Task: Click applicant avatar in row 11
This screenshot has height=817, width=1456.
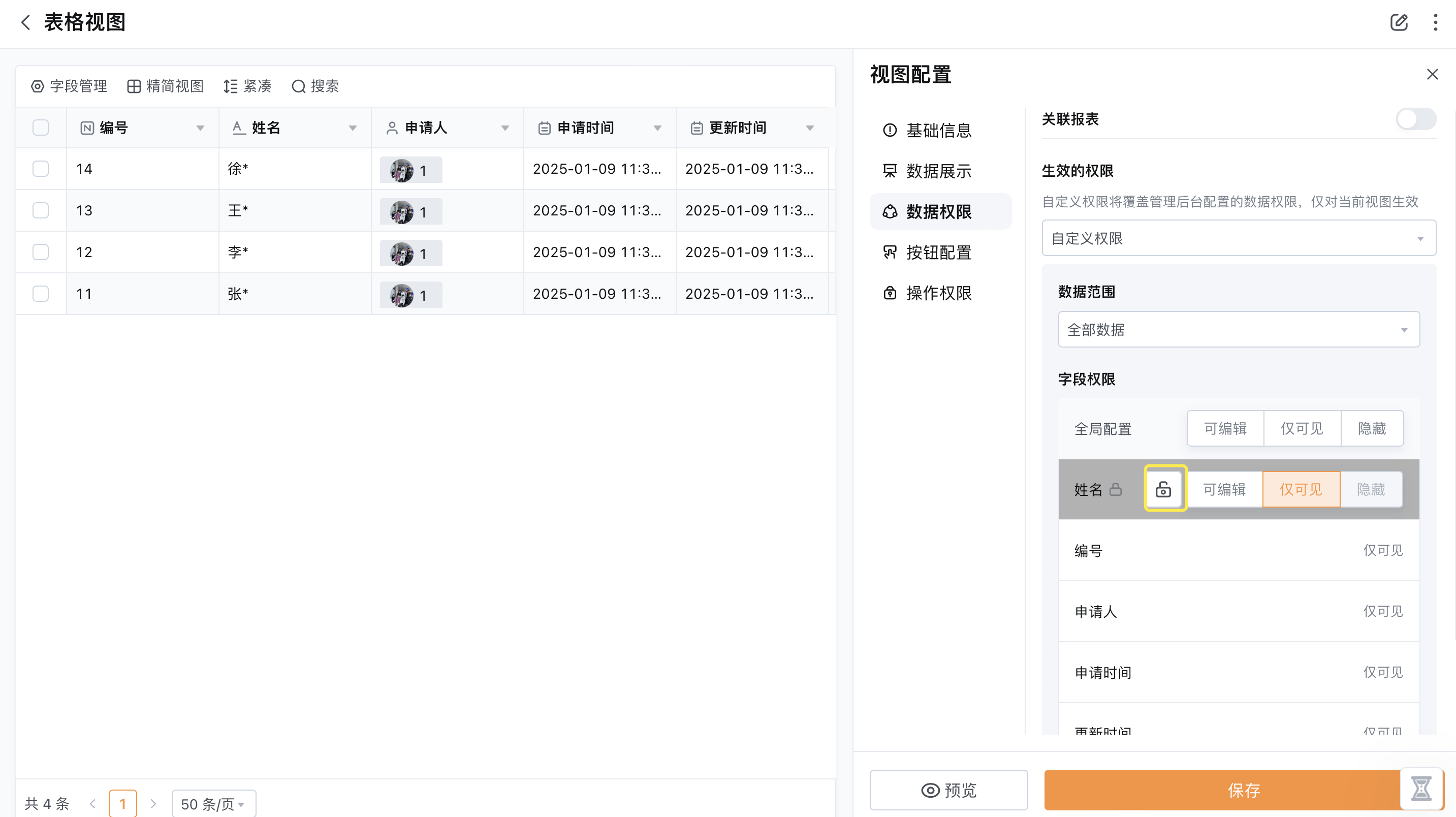Action: coord(401,295)
